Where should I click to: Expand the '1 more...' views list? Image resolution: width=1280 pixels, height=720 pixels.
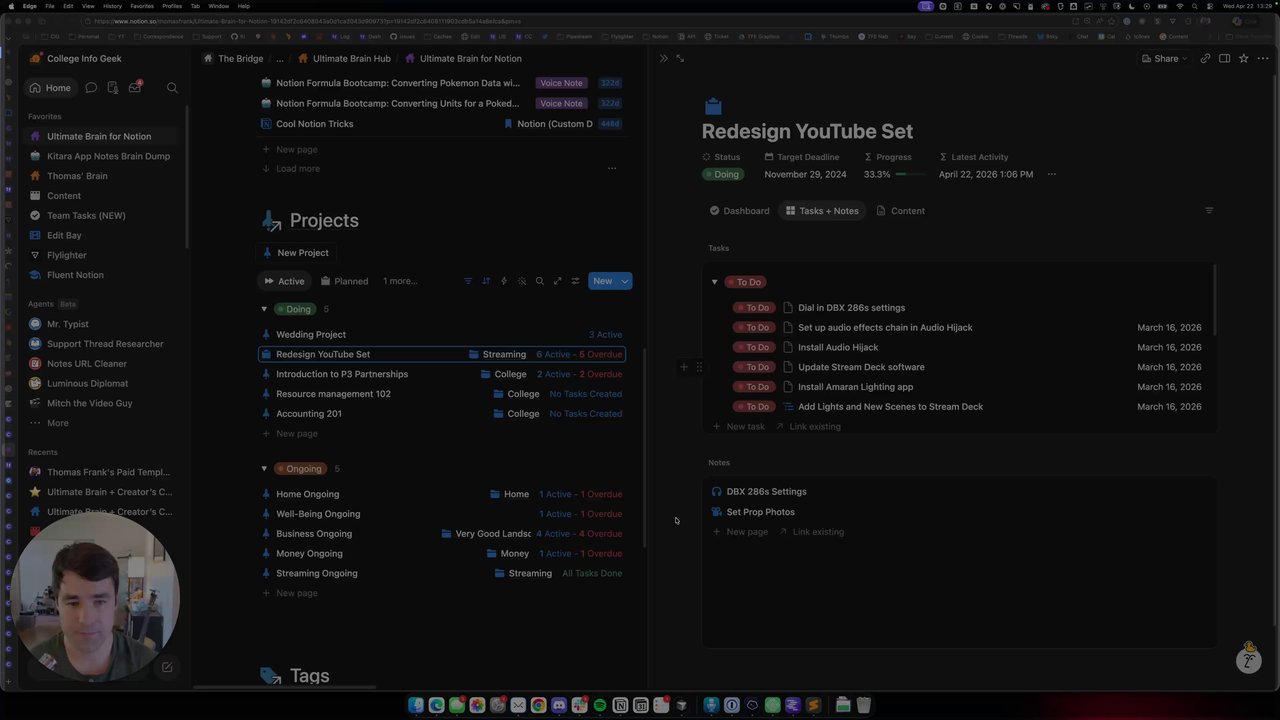click(400, 281)
